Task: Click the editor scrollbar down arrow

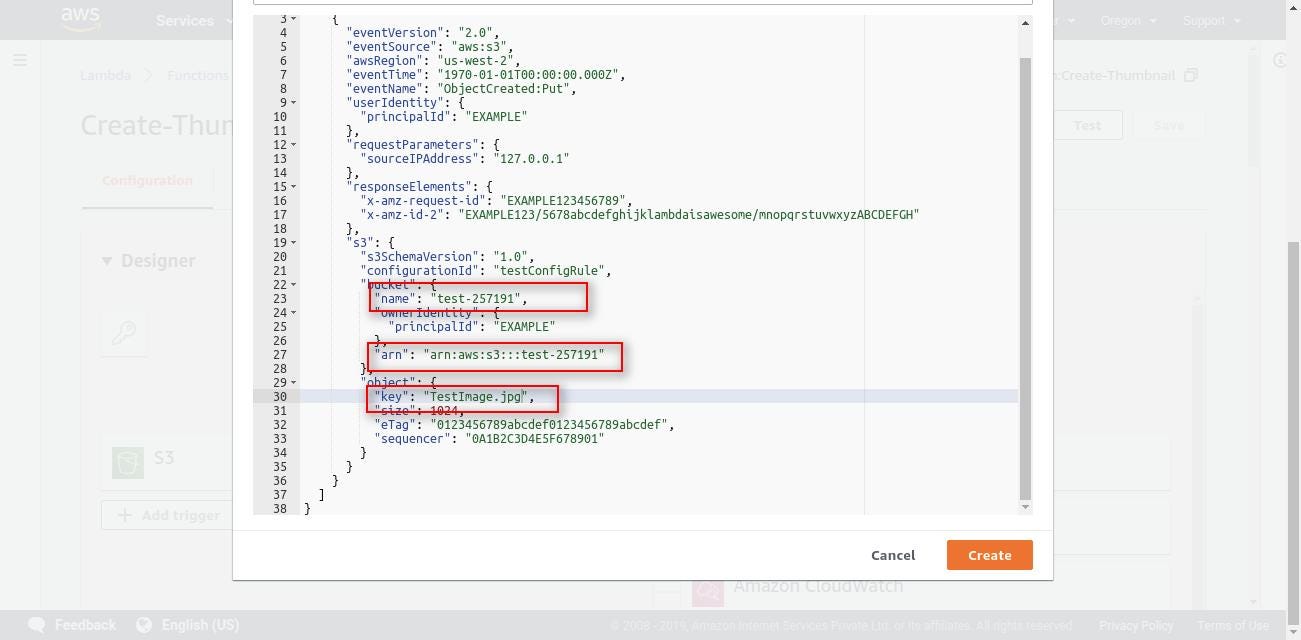Action: pyautogui.click(x=1024, y=507)
